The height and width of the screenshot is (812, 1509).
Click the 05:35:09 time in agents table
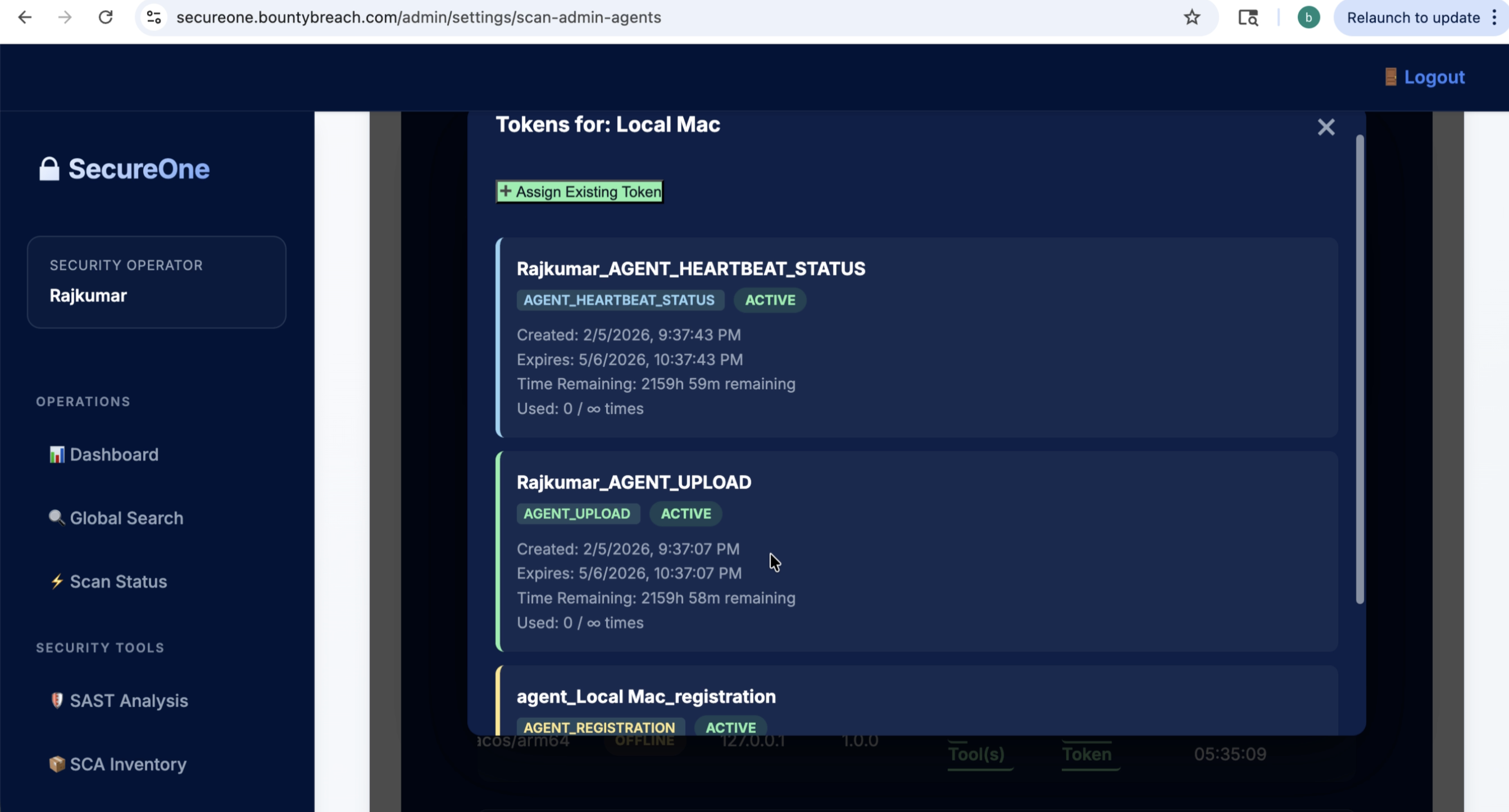coord(1230,754)
